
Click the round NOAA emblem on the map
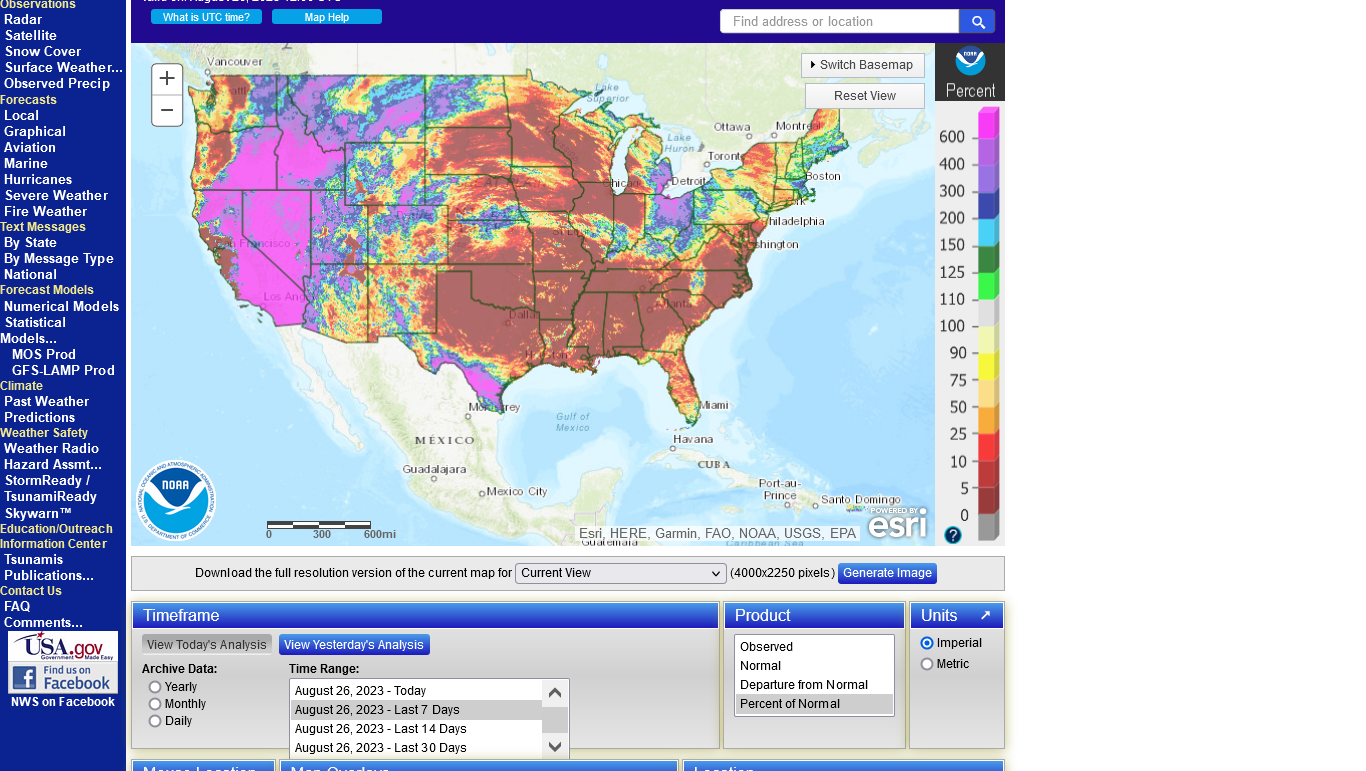point(175,500)
